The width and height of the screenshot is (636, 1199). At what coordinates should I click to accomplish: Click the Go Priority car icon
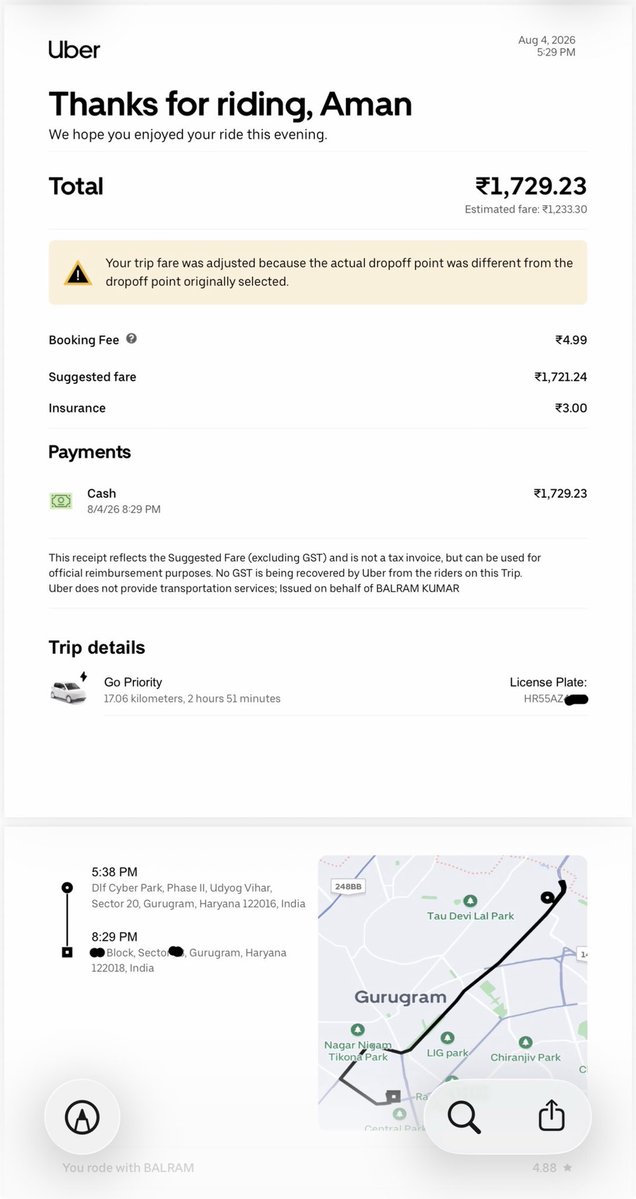coord(70,688)
